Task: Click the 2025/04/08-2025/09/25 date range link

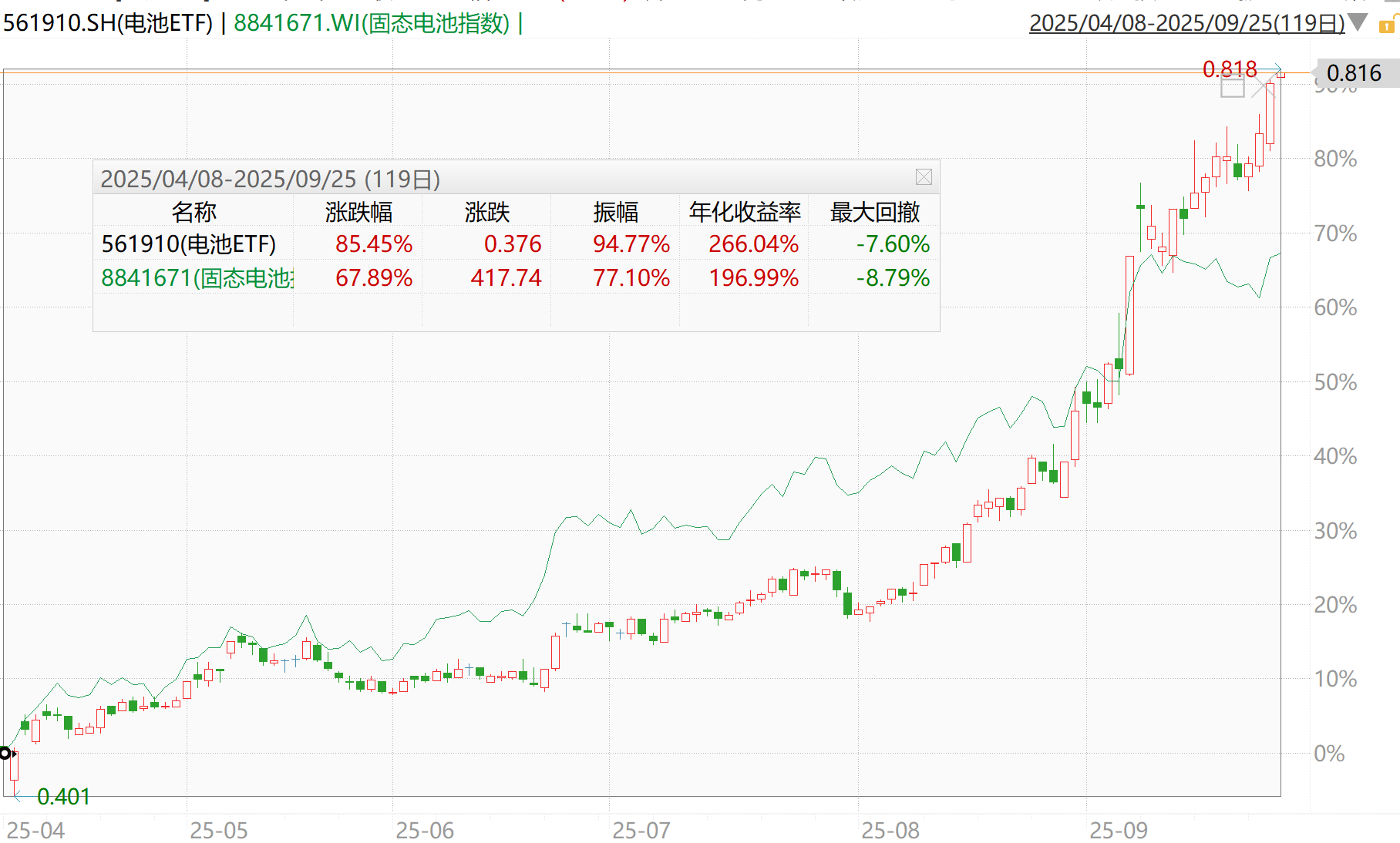Action: point(1186,23)
